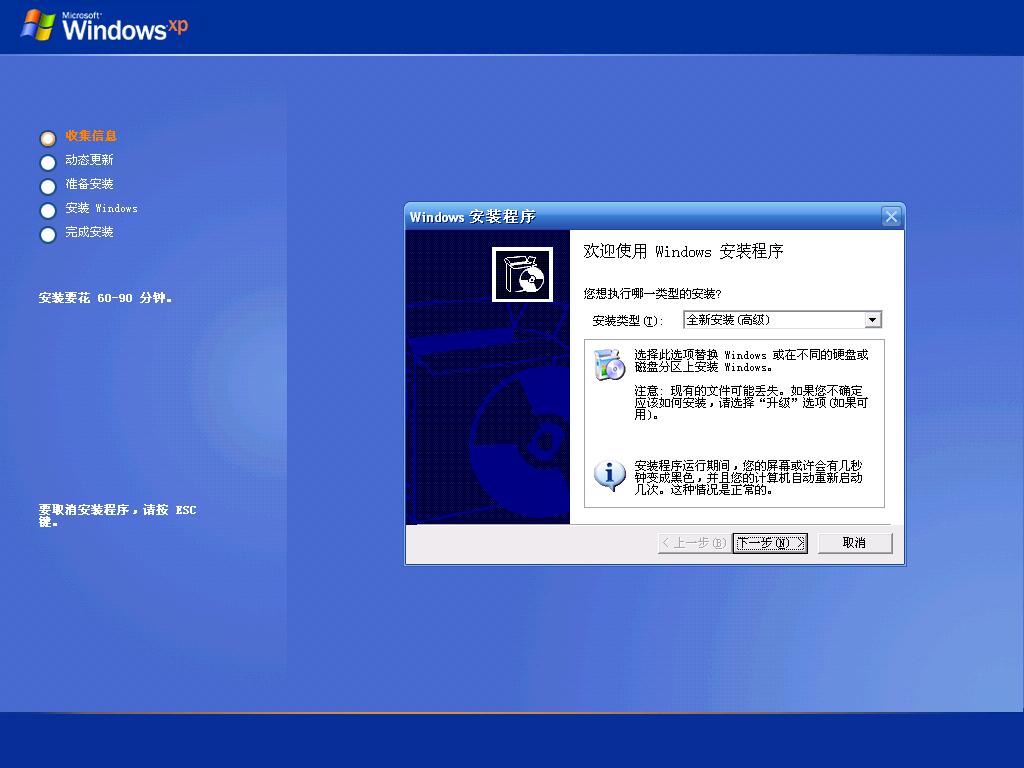
Task: Click the Windows 安装程序 title bar text
Action: [473, 217]
